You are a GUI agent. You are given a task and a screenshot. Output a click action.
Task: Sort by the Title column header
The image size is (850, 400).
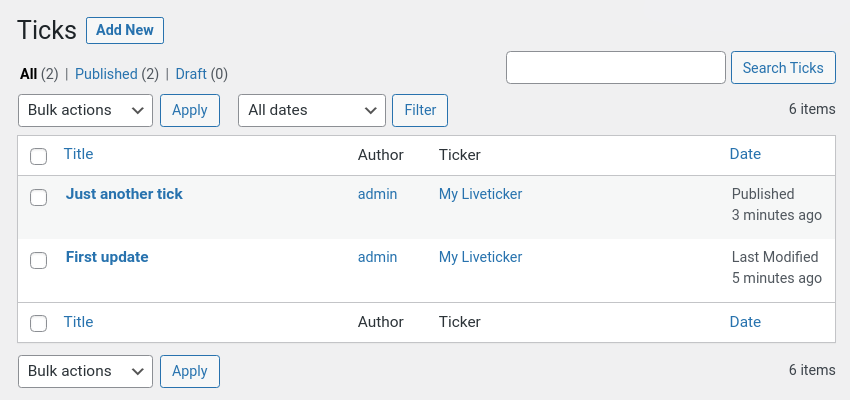(x=79, y=154)
